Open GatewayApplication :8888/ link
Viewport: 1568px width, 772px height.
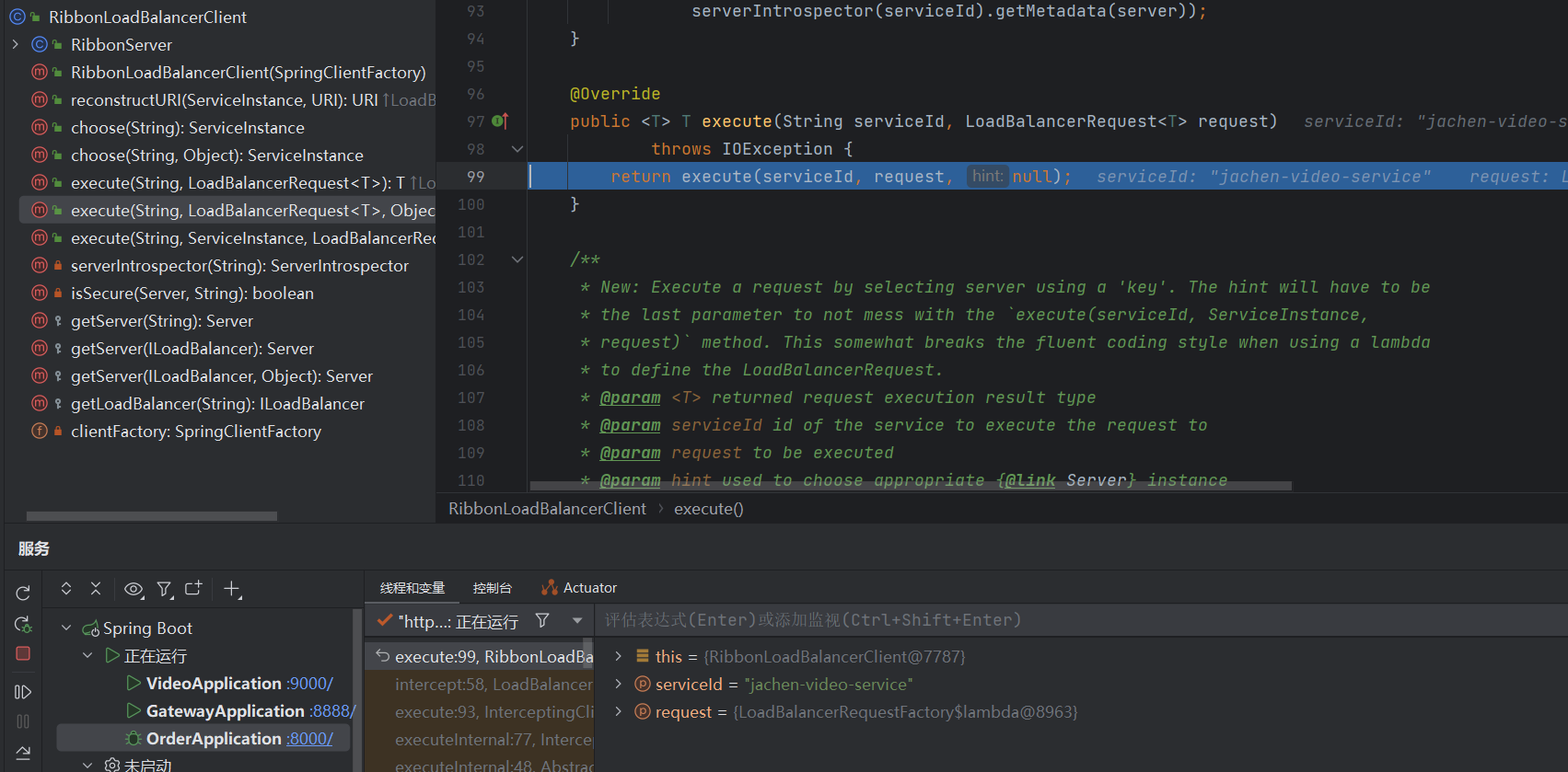coord(332,711)
